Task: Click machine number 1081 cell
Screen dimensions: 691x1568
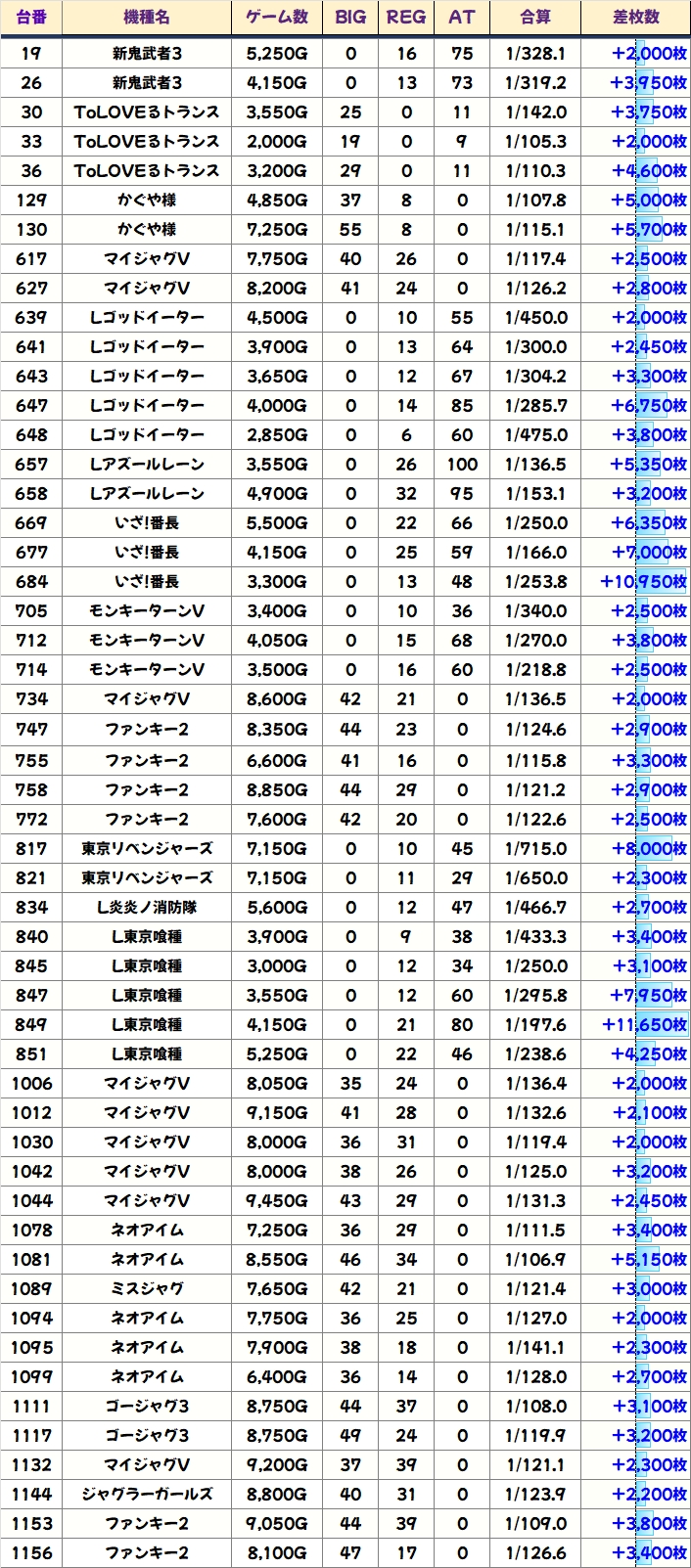Action: (31, 1259)
